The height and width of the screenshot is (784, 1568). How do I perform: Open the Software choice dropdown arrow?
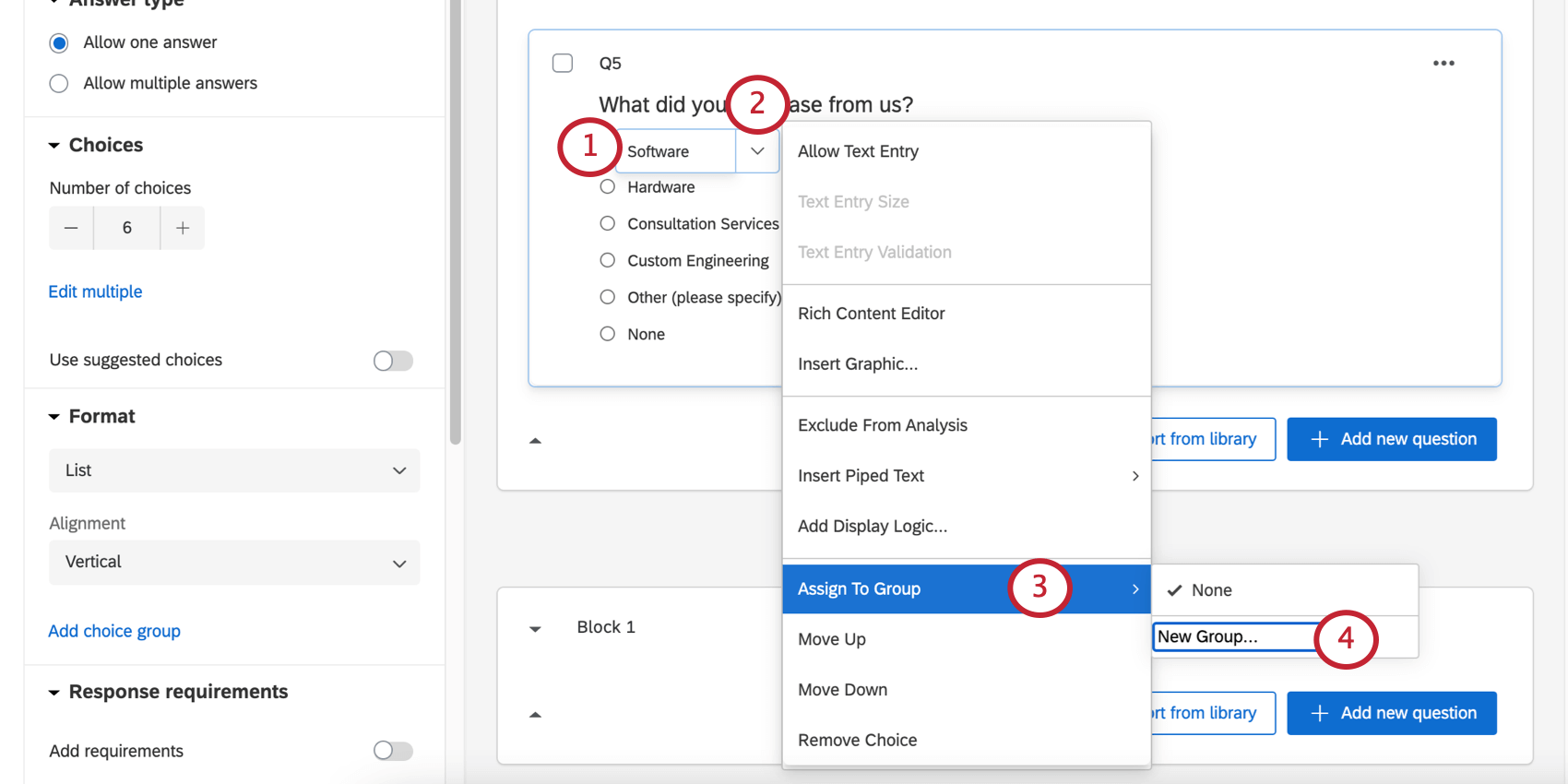pos(757,151)
